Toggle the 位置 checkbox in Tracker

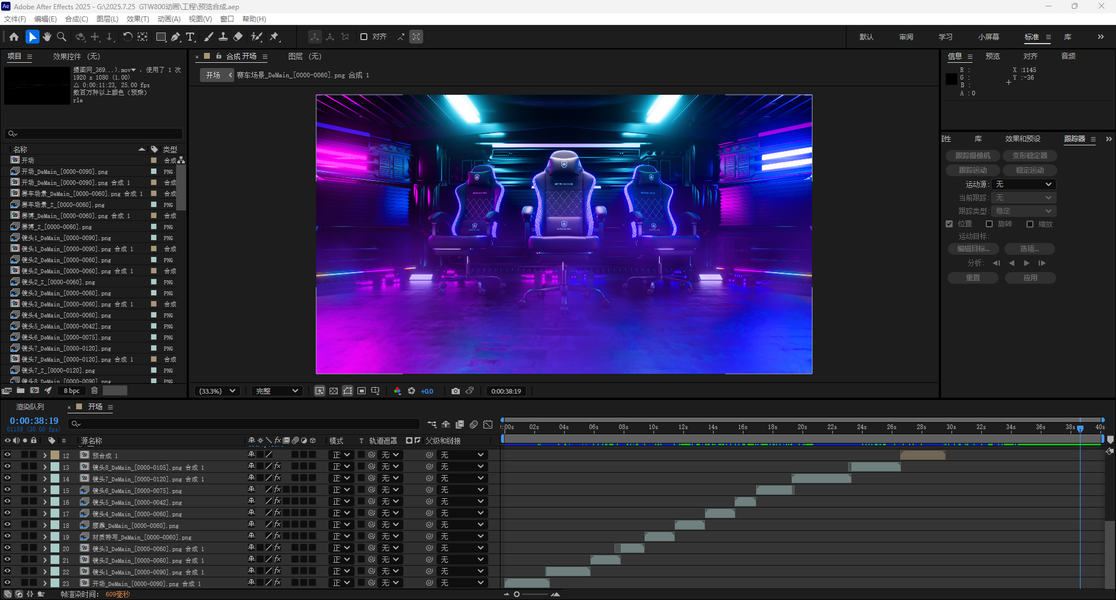point(949,223)
